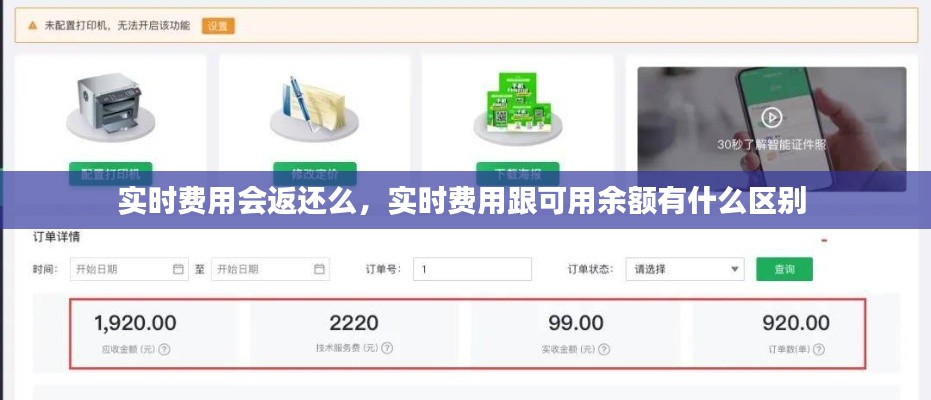
Task: Open calendar icon in second 开始日期 field
Action: pyautogui.click(x=319, y=269)
